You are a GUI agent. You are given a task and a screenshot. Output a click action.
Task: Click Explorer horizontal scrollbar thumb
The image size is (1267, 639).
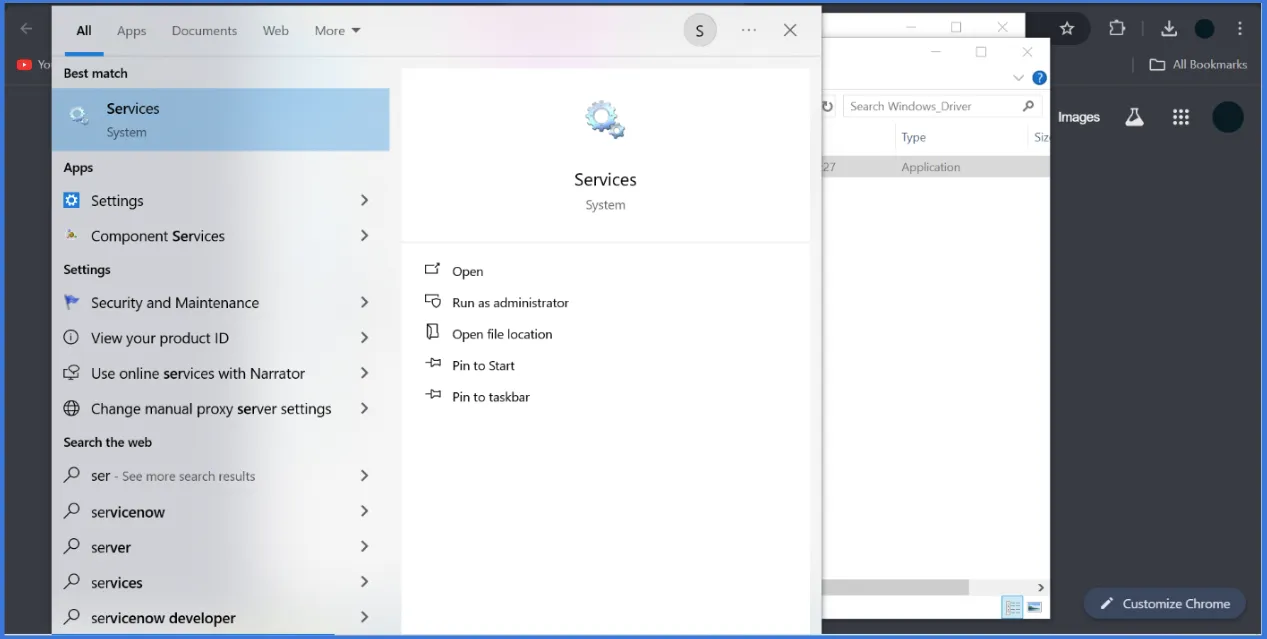pyautogui.click(x=896, y=587)
